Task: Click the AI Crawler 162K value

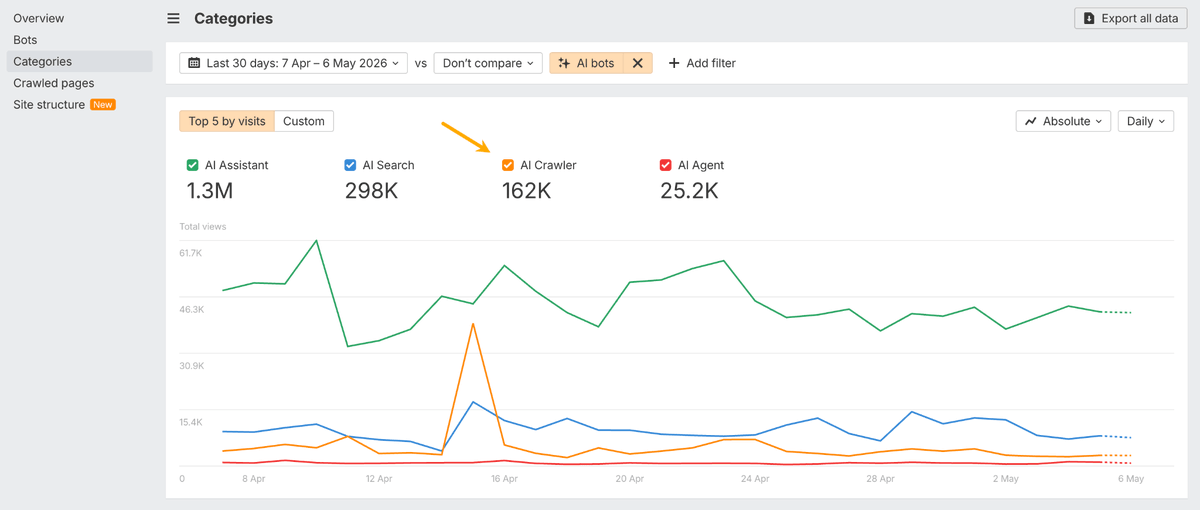Action: (x=526, y=190)
